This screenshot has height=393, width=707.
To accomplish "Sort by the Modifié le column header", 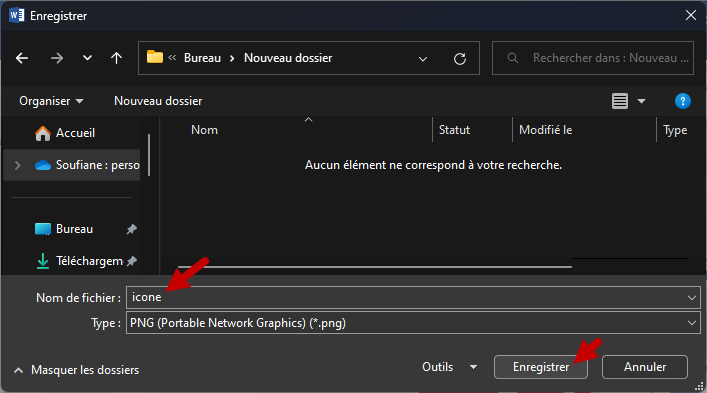I will click(546, 130).
